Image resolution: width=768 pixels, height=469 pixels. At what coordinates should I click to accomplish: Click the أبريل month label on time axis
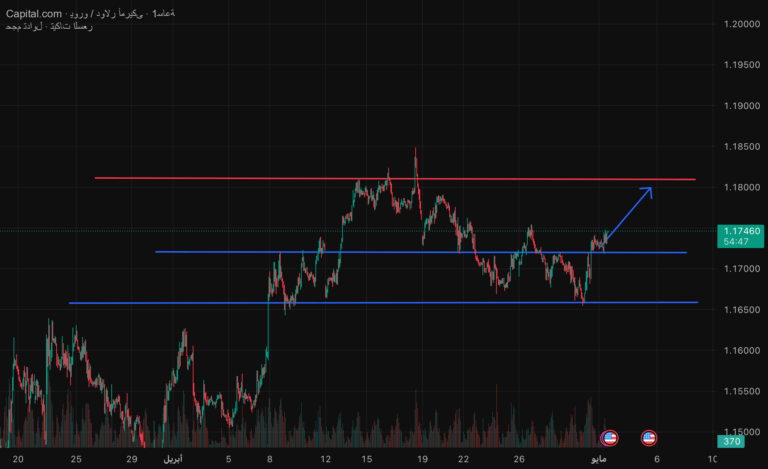(172, 459)
